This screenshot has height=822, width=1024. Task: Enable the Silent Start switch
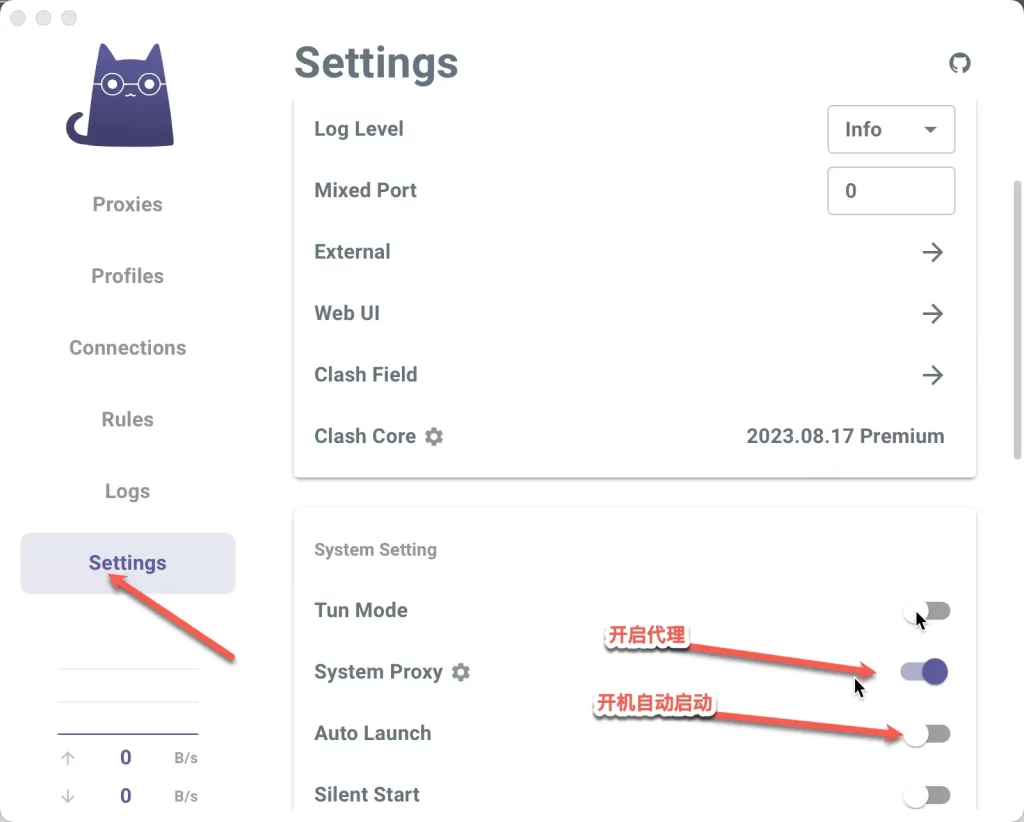[x=926, y=795]
